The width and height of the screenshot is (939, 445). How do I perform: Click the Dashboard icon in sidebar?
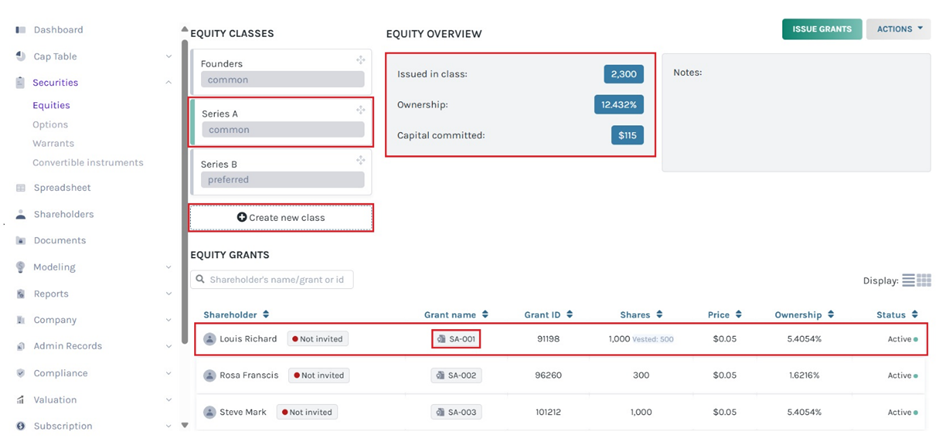pos(21,30)
